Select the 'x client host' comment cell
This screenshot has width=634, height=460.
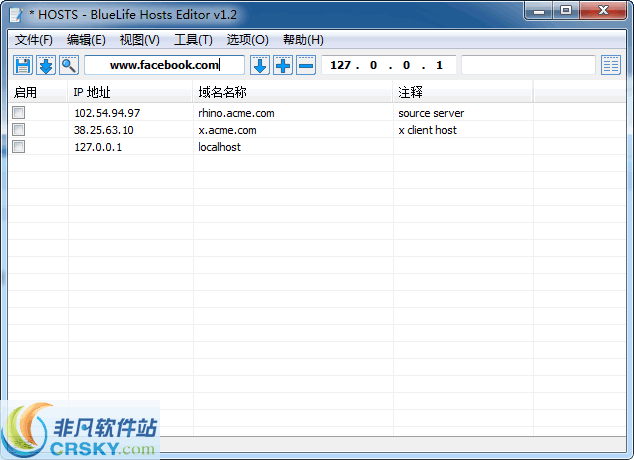pos(427,130)
